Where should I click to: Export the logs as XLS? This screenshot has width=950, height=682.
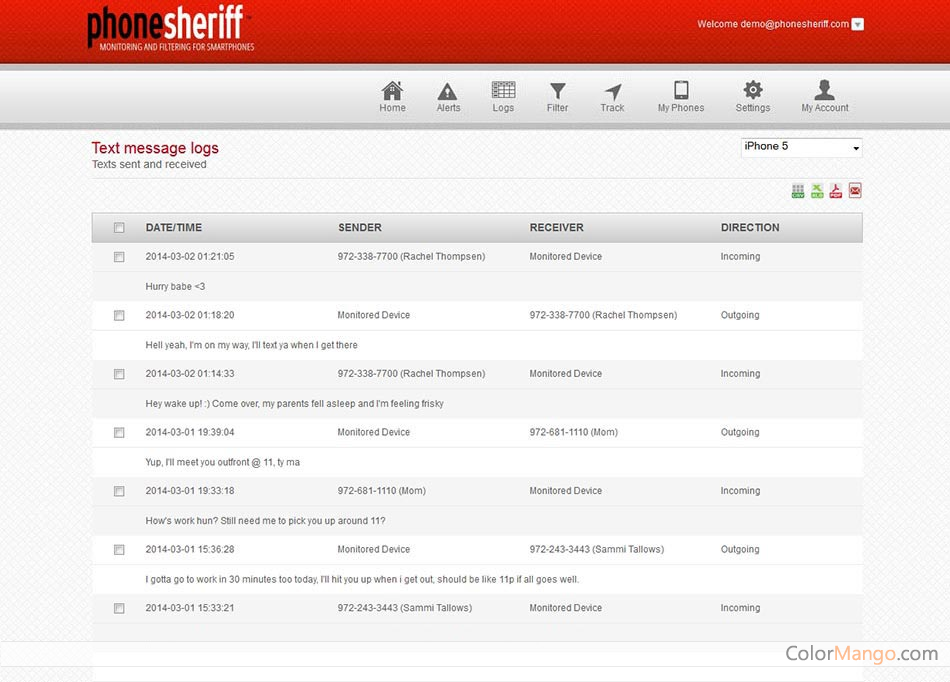pyautogui.click(x=817, y=191)
